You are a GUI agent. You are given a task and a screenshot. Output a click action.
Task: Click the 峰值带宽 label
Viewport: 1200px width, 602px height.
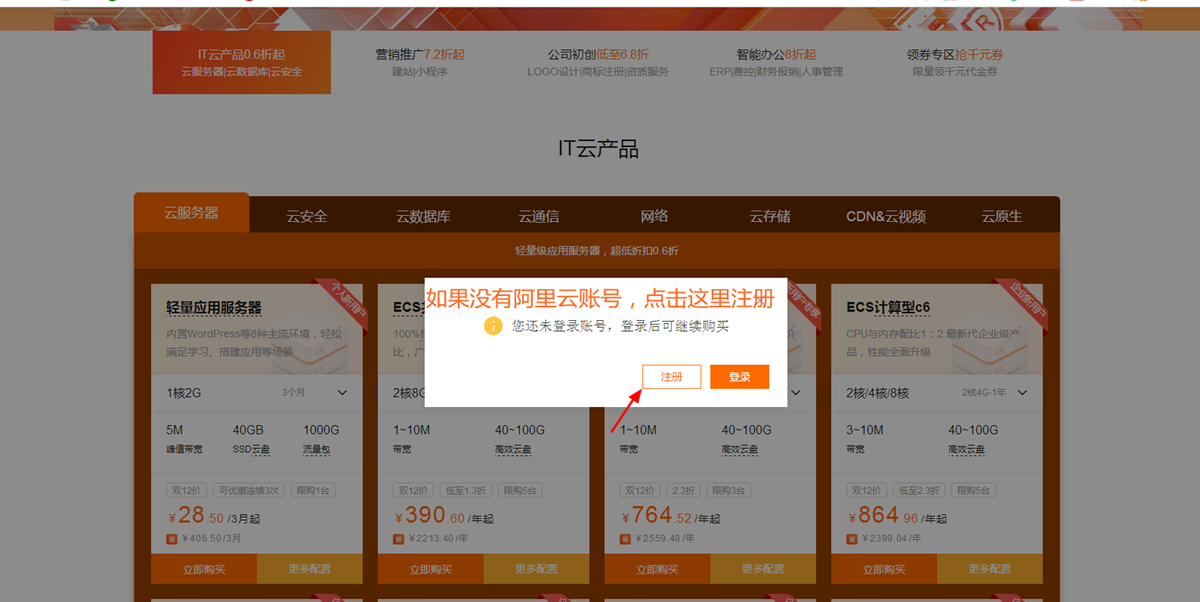184,450
